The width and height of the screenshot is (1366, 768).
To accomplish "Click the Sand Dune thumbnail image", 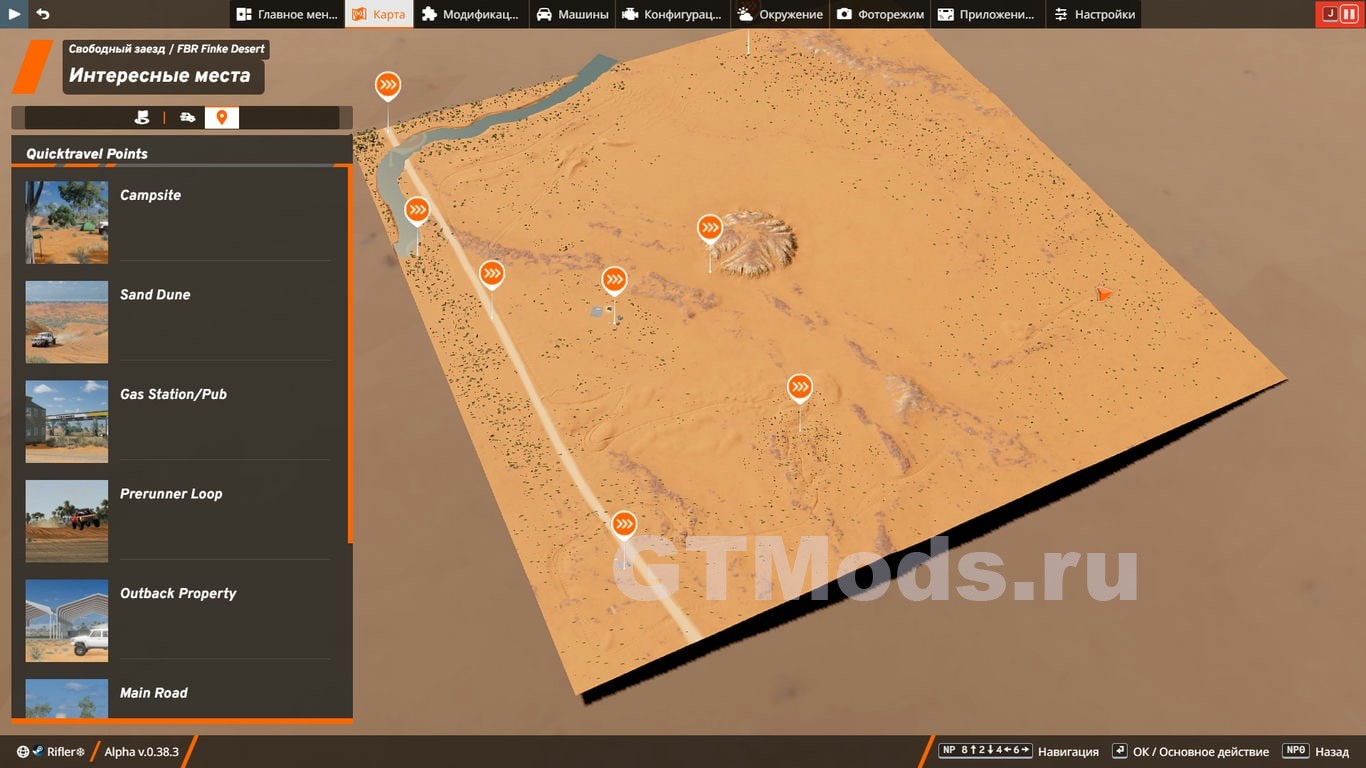I will (x=67, y=321).
